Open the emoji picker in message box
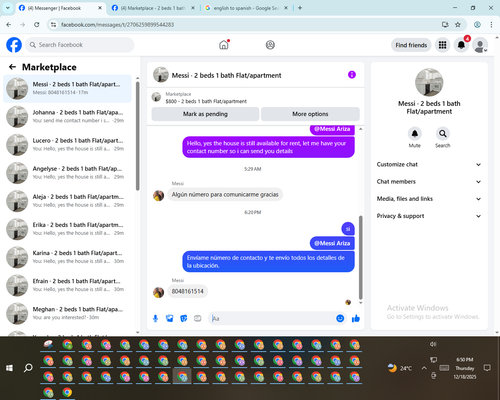500x400 pixels. [x=340, y=318]
